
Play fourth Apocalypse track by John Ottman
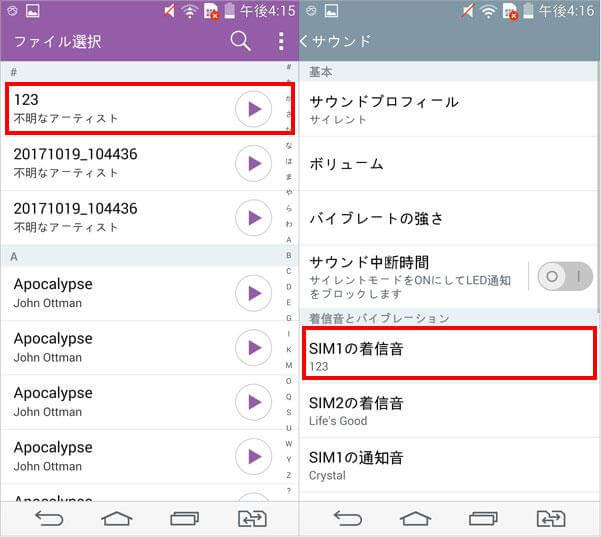click(x=253, y=457)
